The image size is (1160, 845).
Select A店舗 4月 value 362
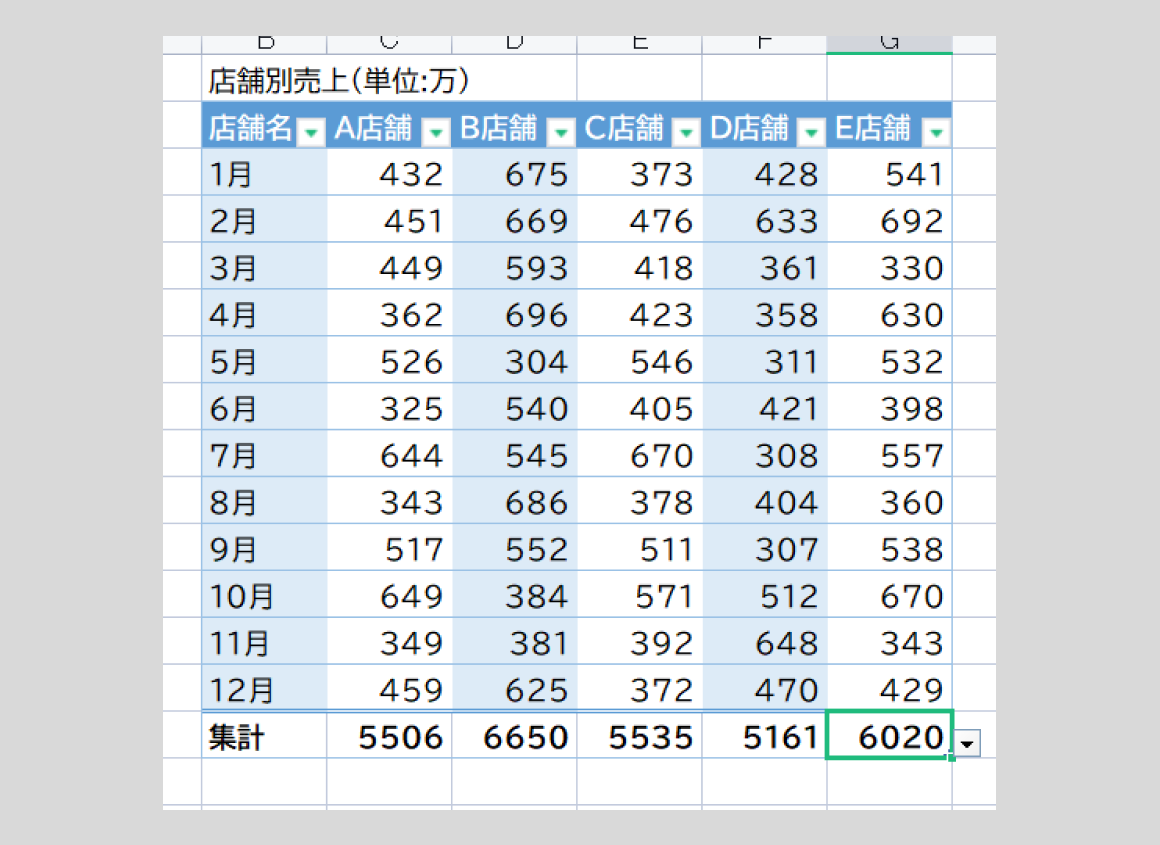389,313
